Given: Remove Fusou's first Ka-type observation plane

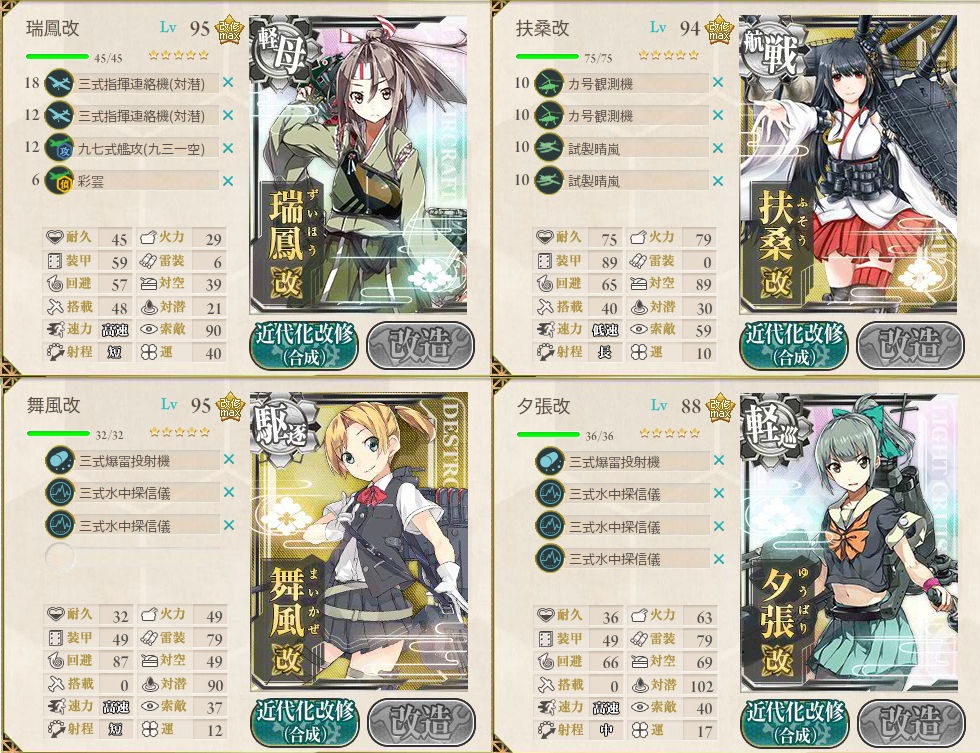Looking at the screenshot, I should [718, 82].
